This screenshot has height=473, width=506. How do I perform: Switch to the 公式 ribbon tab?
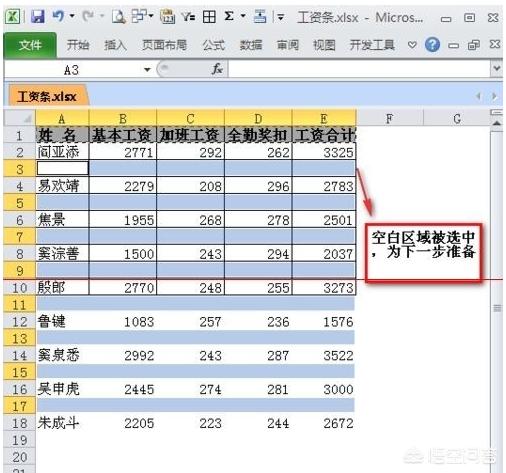click(214, 45)
